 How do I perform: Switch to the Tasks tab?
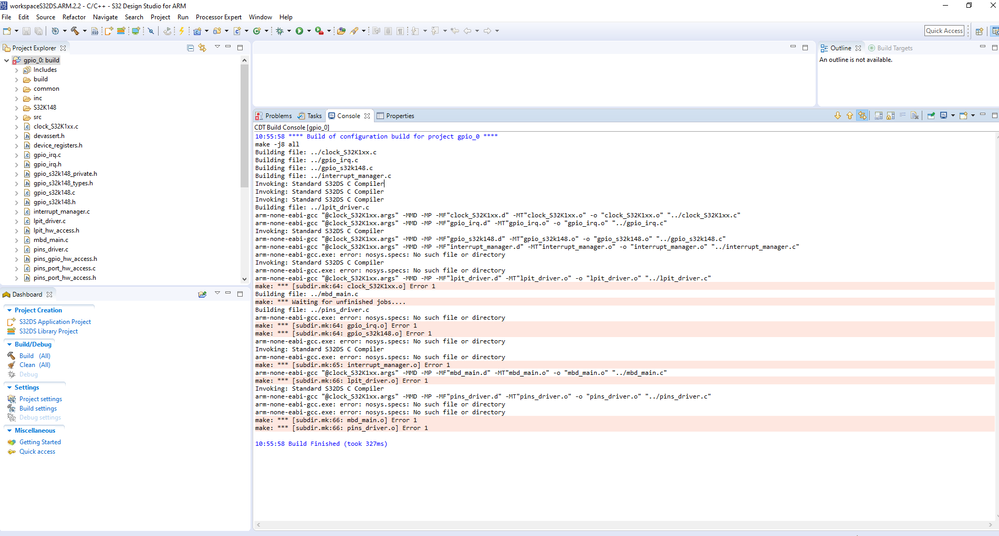pyautogui.click(x=310, y=116)
